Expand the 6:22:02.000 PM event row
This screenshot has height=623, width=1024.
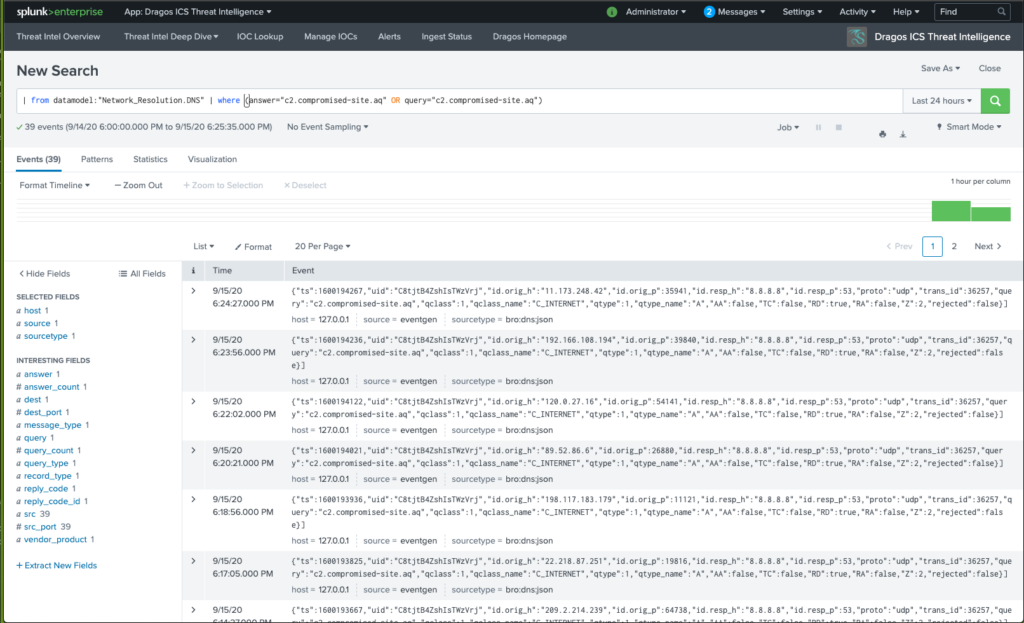tap(193, 401)
